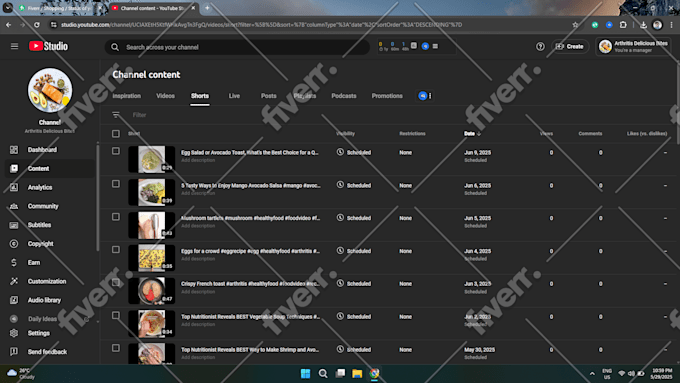Click the YouTube Studio logo
This screenshot has width=680, height=383.
tap(48, 46)
